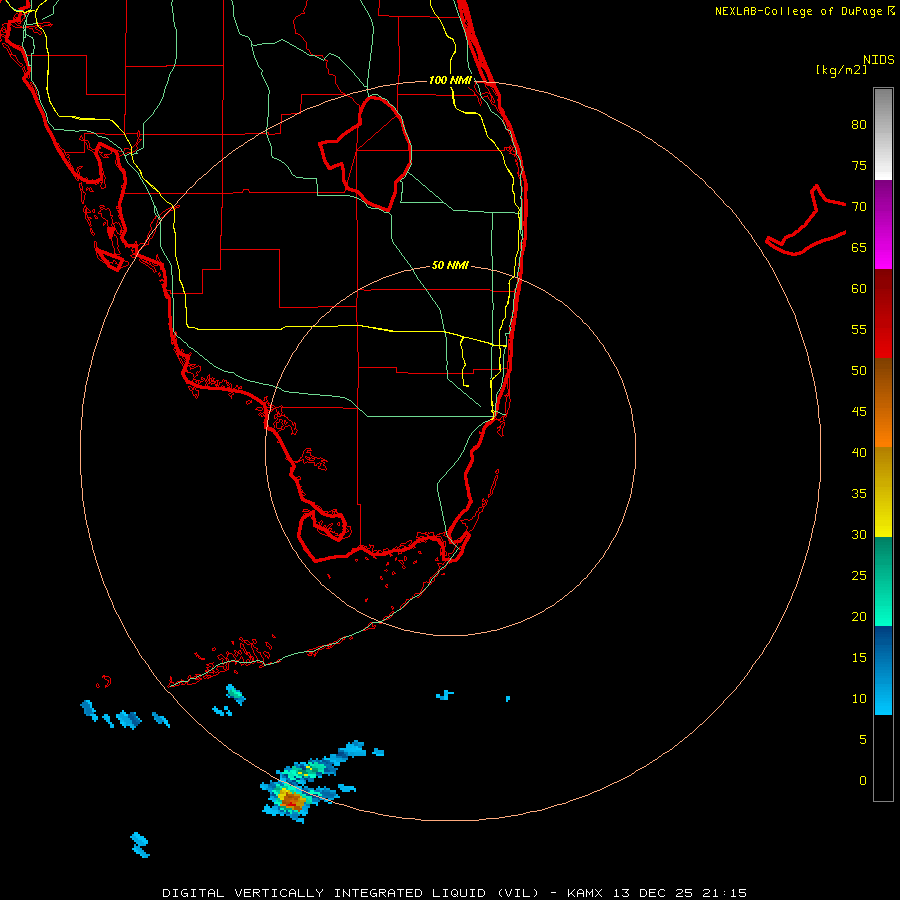
Task: Click the magenta segment of the color scale
Action: [x=883, y=224]
